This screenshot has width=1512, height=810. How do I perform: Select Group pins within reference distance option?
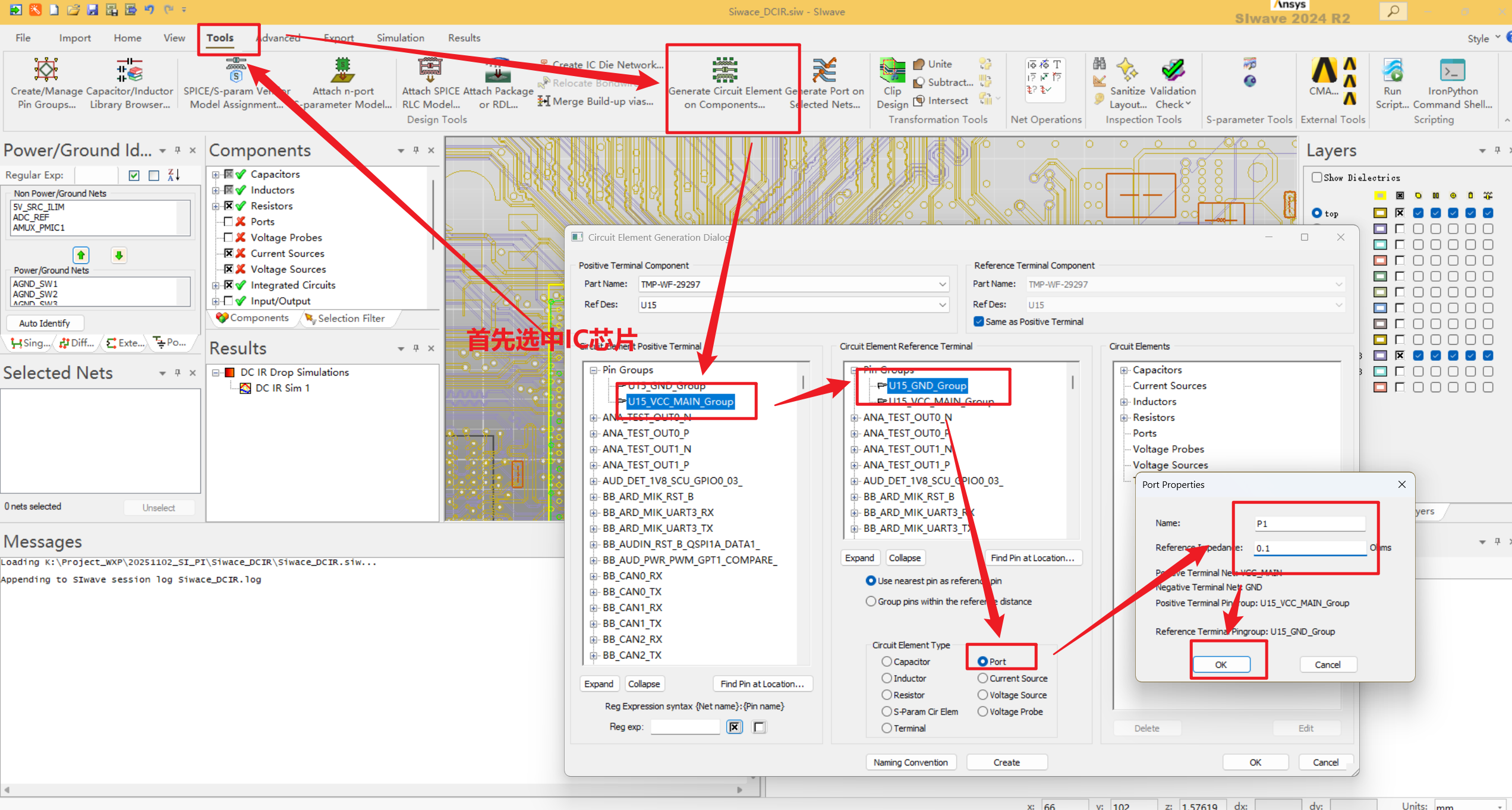[x=871, y=601]
